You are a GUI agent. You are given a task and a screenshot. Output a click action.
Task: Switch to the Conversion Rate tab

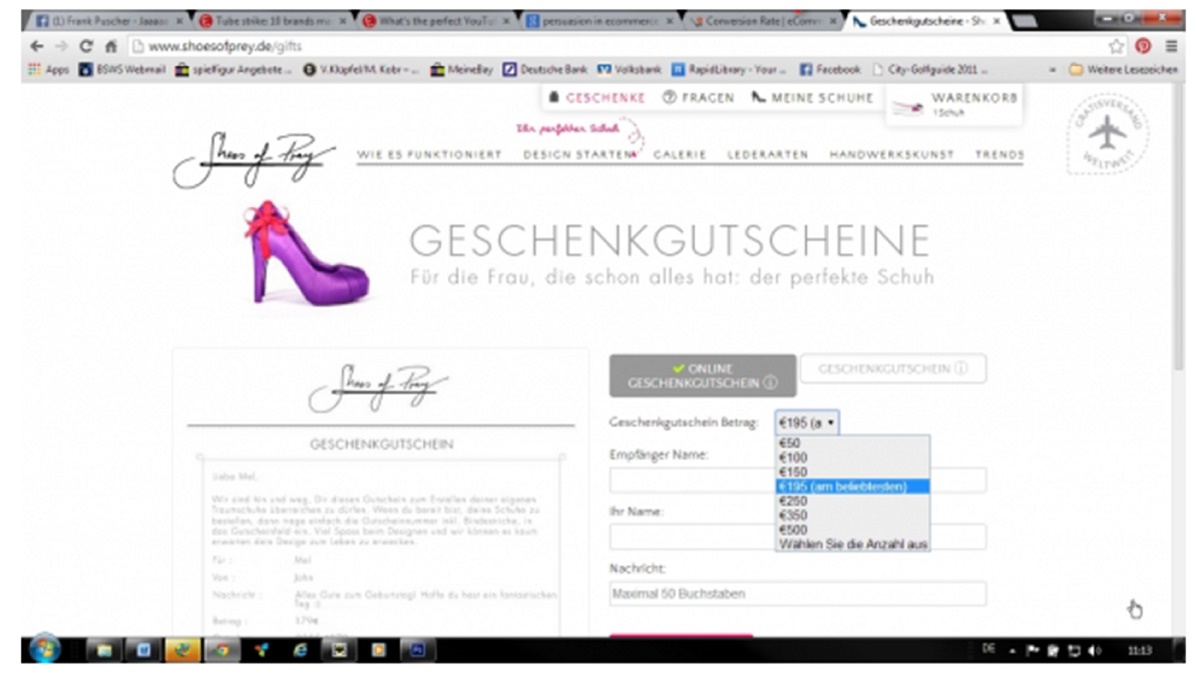[762, 20]
